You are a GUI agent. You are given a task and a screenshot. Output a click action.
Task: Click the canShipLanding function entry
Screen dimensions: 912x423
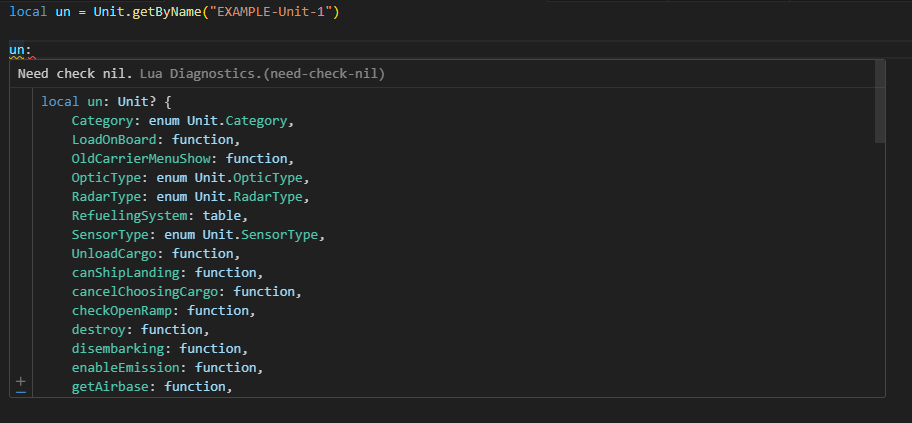pyautogui.click(x=126, y=273)
